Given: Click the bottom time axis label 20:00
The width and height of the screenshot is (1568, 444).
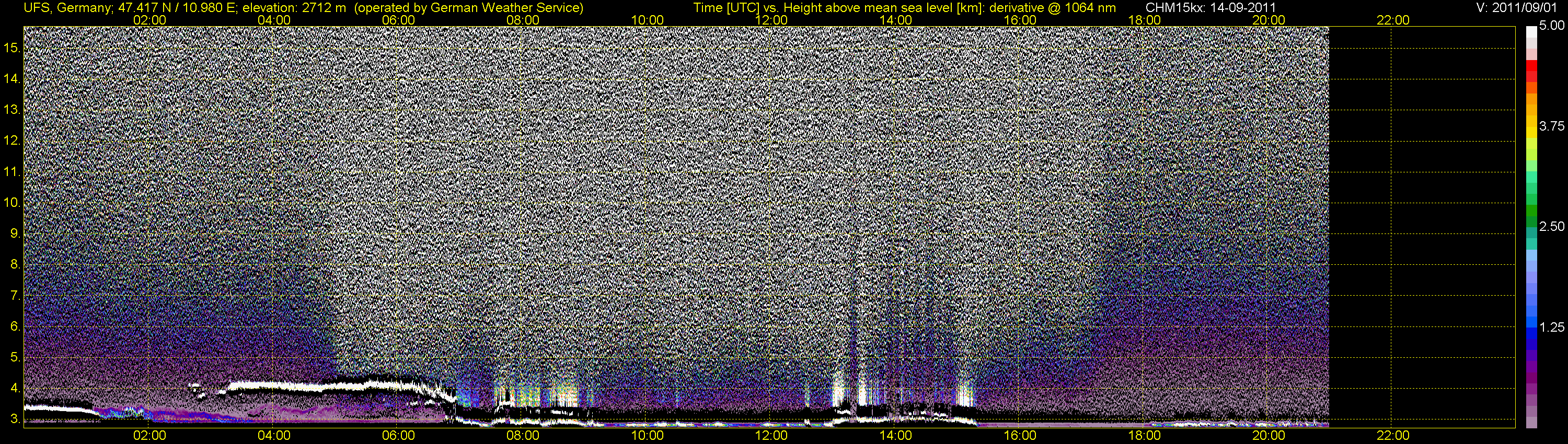Looking at the screenshot, I should coord(1269,436).
